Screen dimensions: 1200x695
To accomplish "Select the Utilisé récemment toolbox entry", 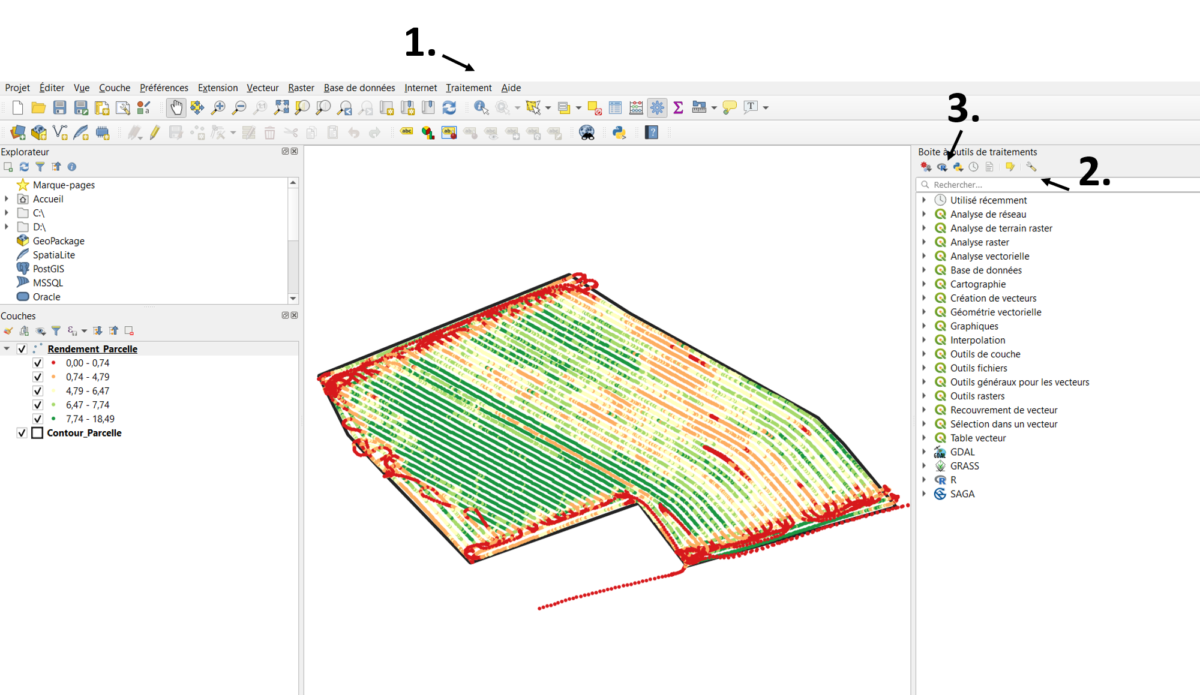I will click(x=988, y=200).
